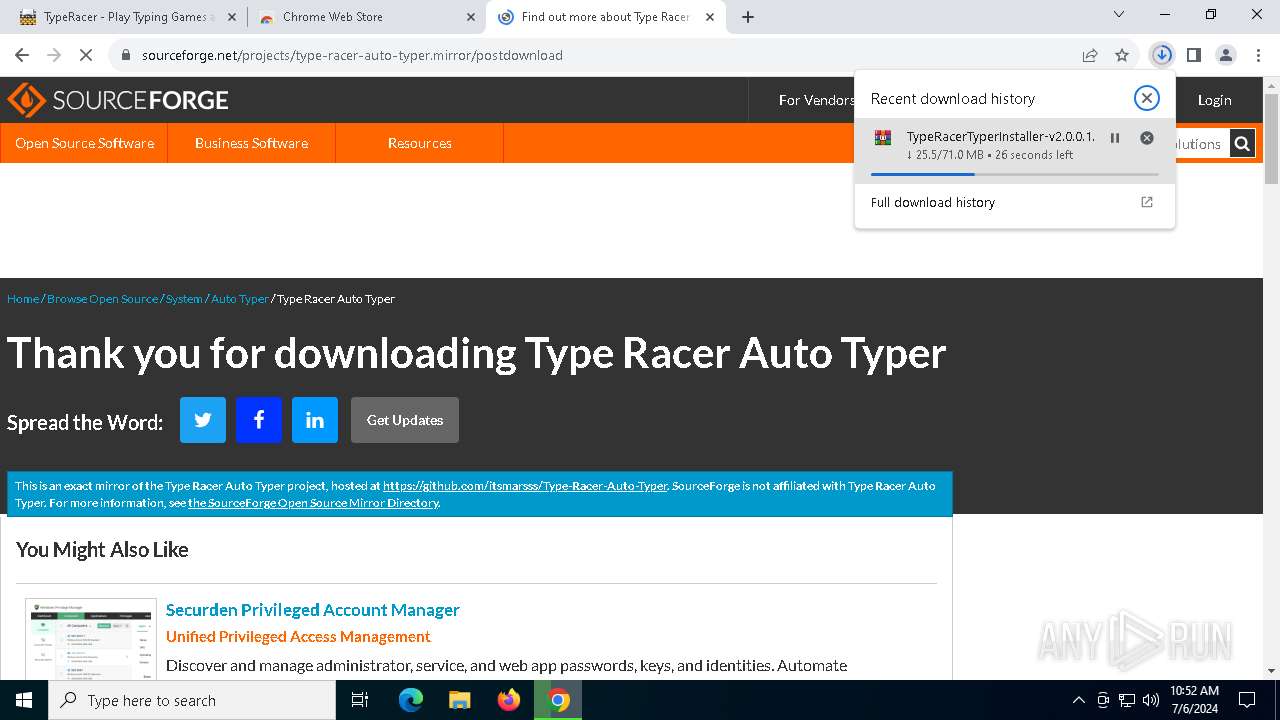The image size is (1280, 720).
Task: Click the site search magnifier button
Action: (1242, 144)
